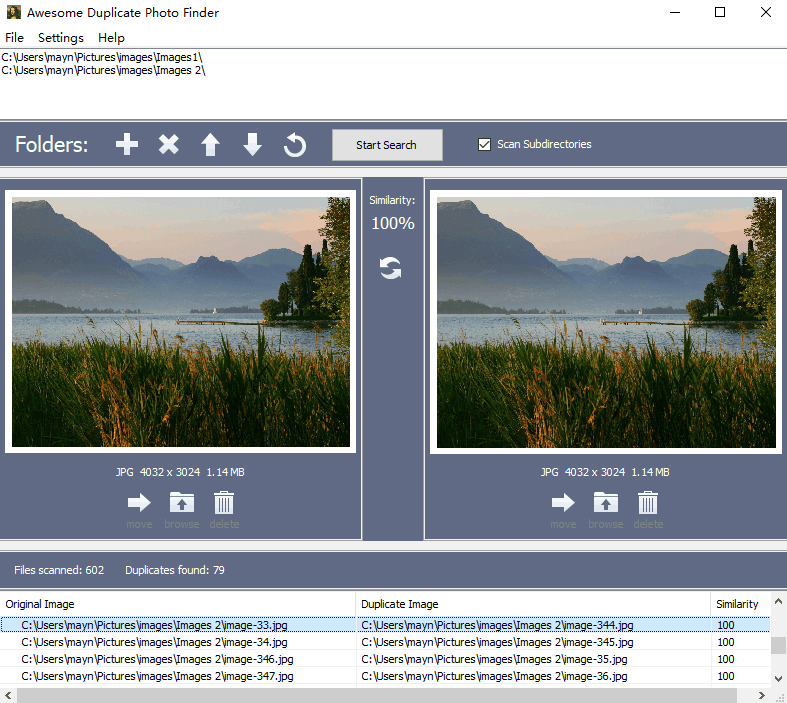
Task: Move folder up with up arrow icon
Action: 210,145
